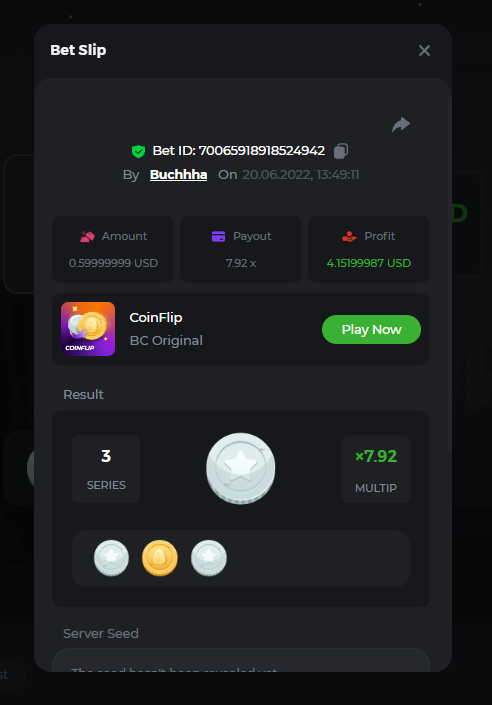Open Buchhha's user profile link
This screenshot has height=705, width=492.
tap(179, 174)
